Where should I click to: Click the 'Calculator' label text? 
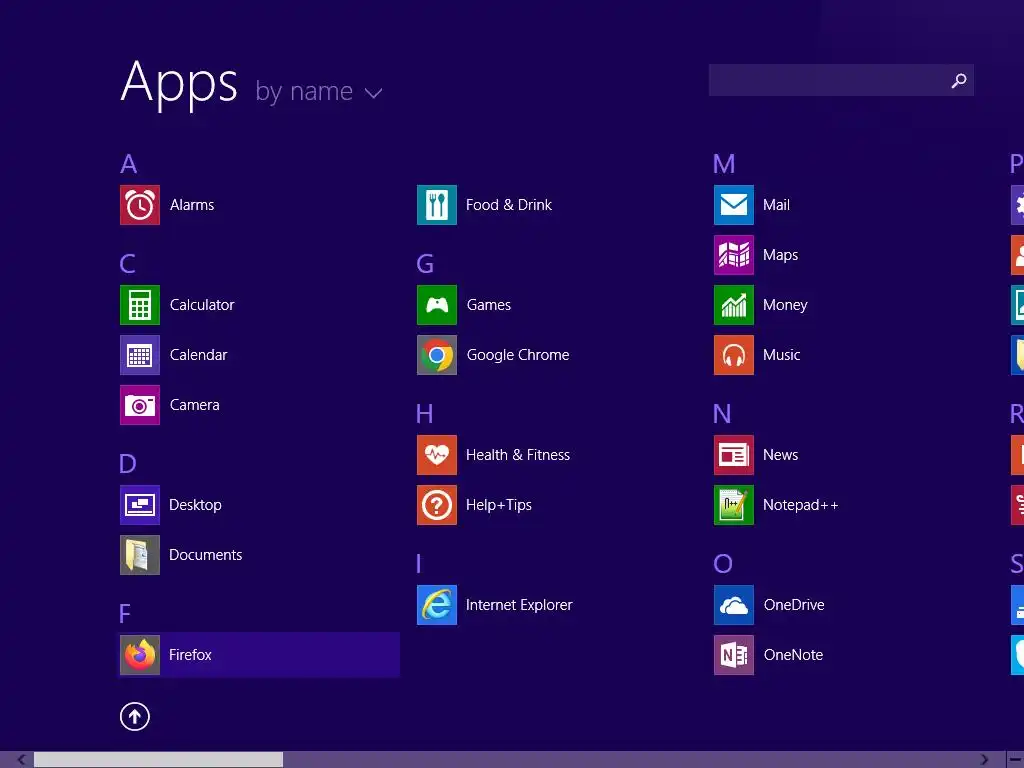point(202,305)
